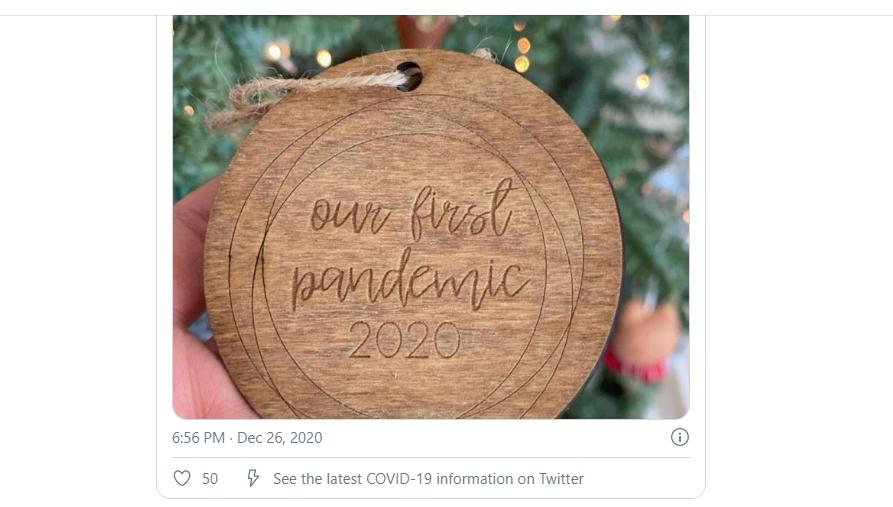Viewport: 893px width, 507px height.
Task: Open the wooden ornament photo
Action: [x=431, y=217]
